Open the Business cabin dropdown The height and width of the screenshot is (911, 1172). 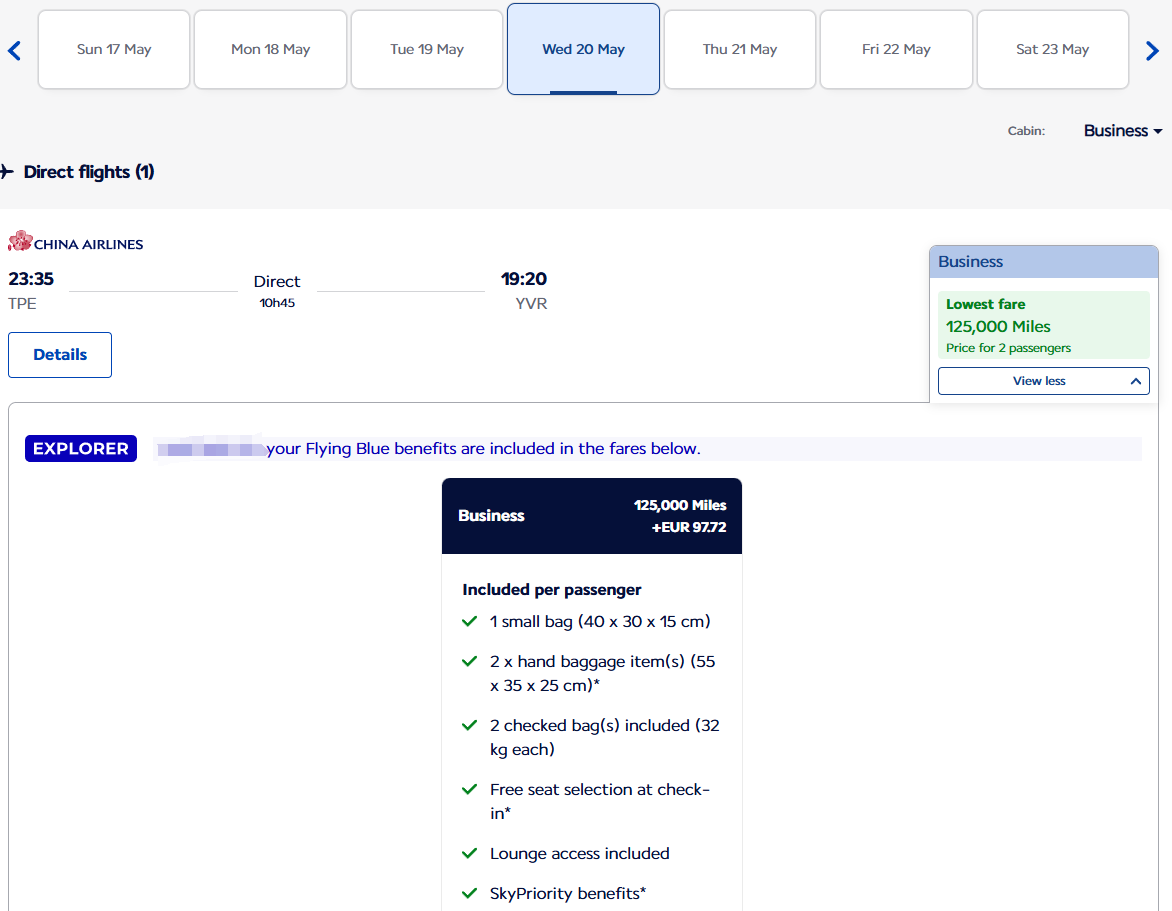1122,131
